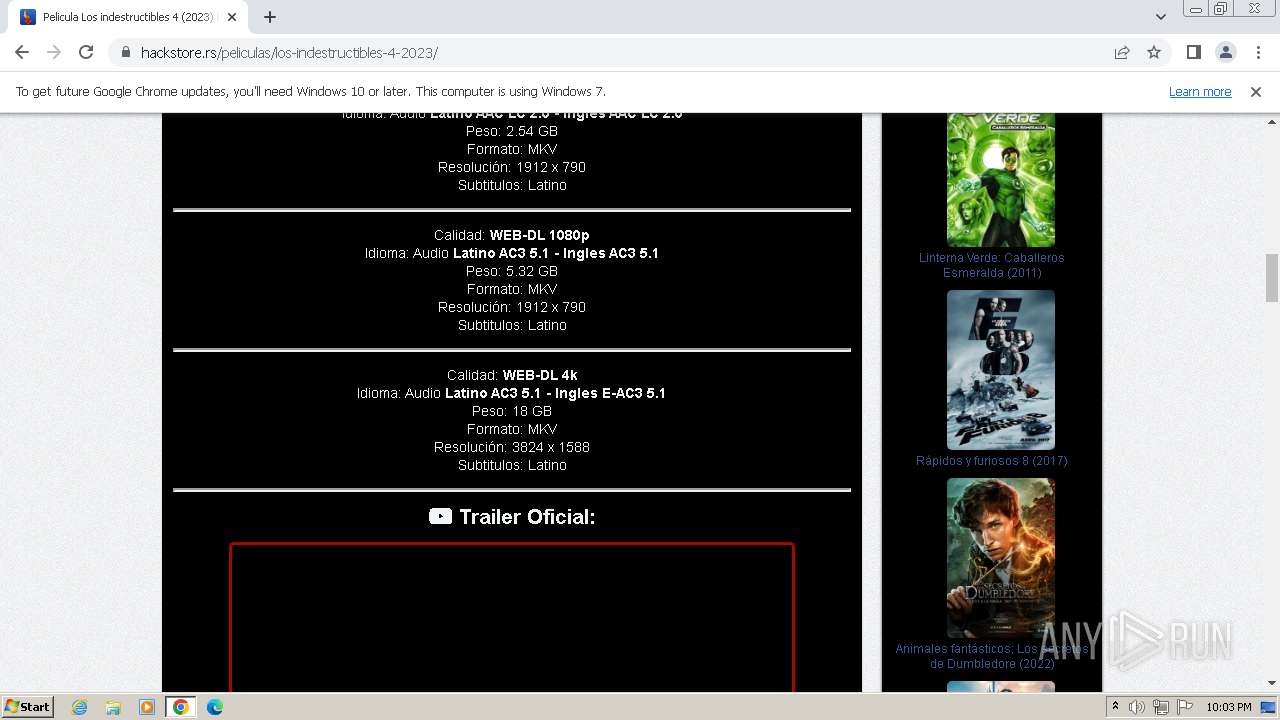Close the Los indestructibles 4 tab
The height and width of the screenshot is (720, 1280).
[232, 17]
